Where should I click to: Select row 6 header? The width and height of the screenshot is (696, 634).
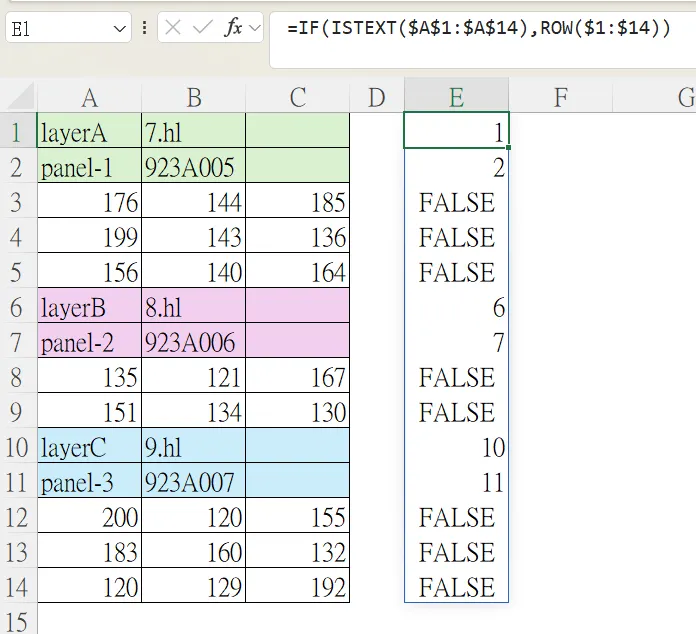click(19, 306)
